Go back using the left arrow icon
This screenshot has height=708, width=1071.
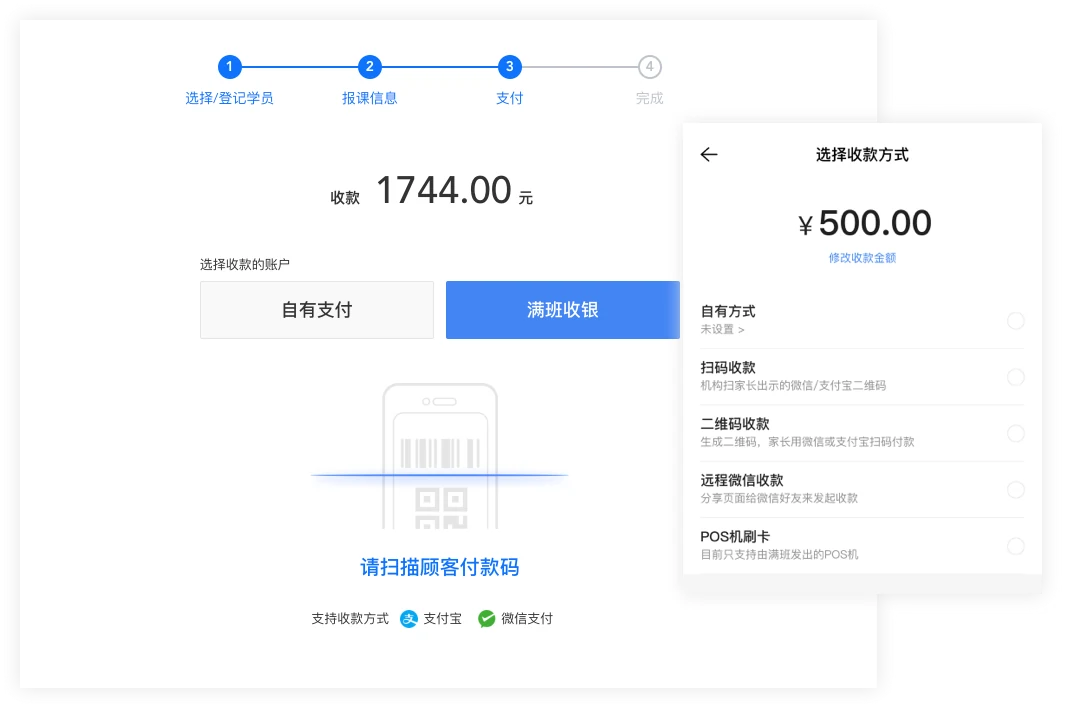point(709,154)
